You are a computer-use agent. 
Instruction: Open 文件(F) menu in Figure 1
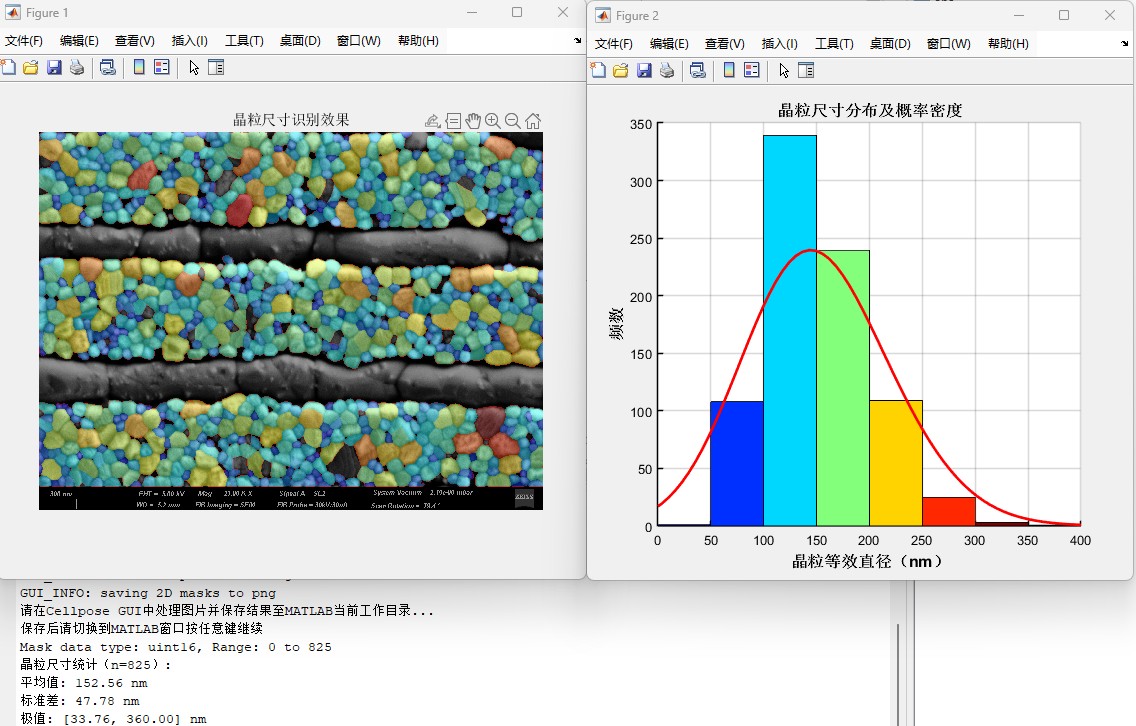[x=24, y=41]
